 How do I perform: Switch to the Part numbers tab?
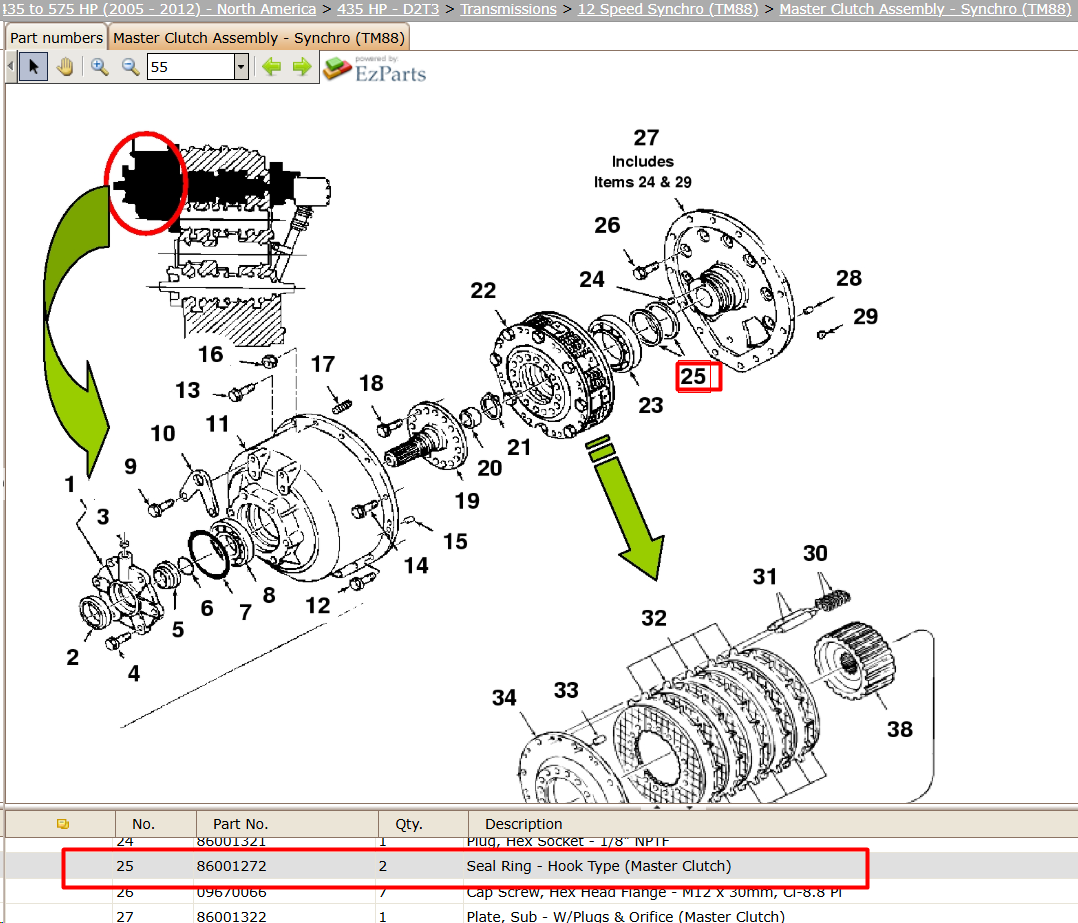coord(56,38)
